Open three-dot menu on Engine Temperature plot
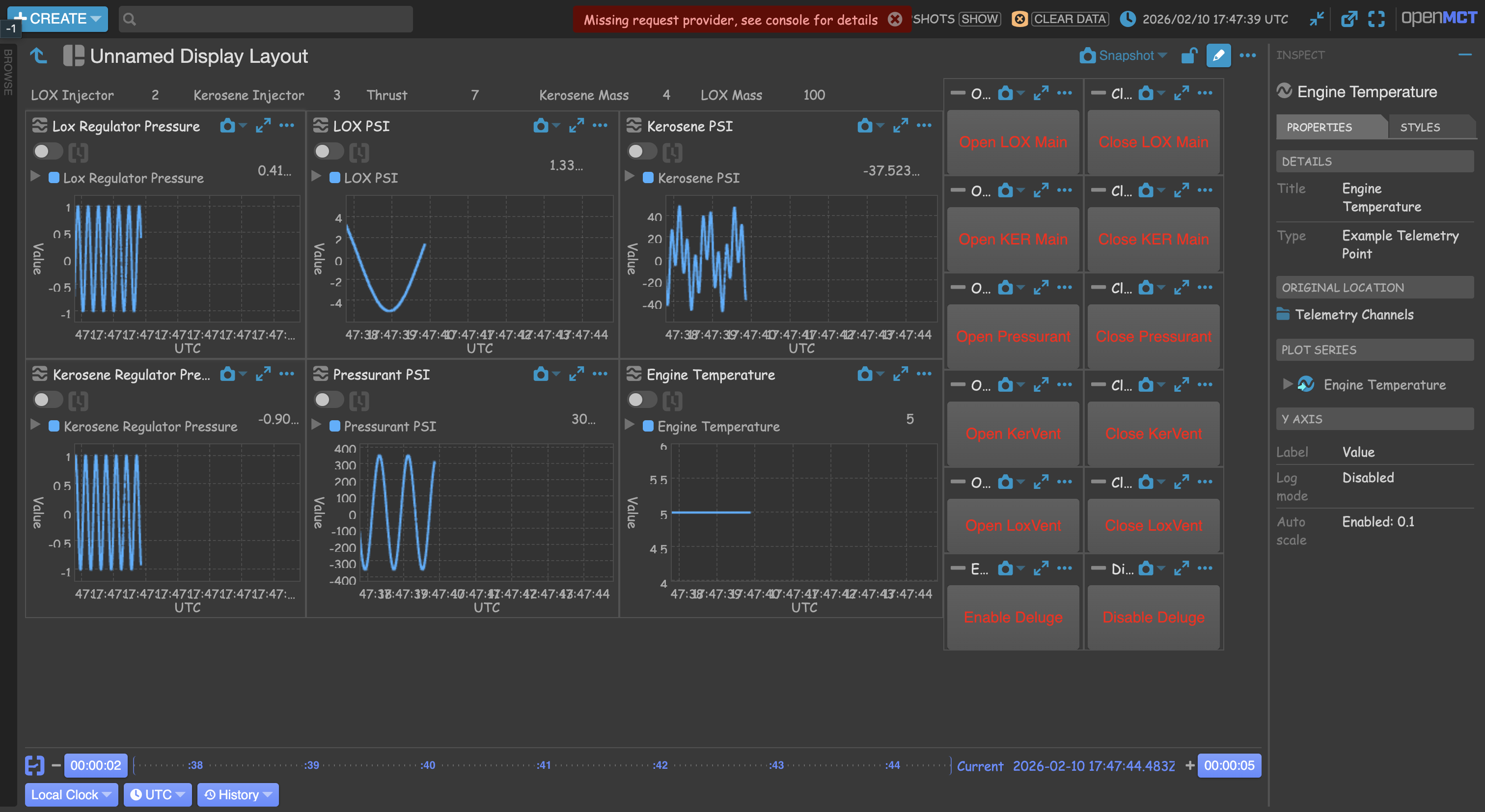 (924, 374)
